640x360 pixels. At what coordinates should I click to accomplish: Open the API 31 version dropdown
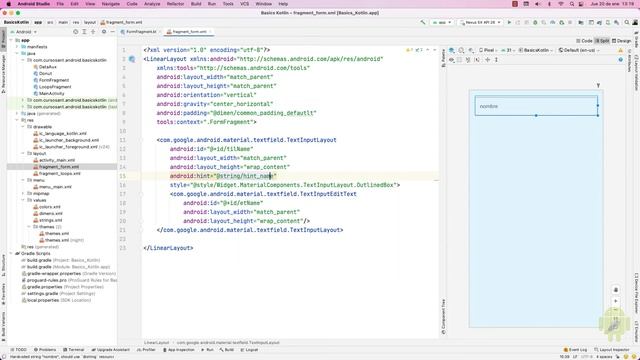[x=509, y=50]
